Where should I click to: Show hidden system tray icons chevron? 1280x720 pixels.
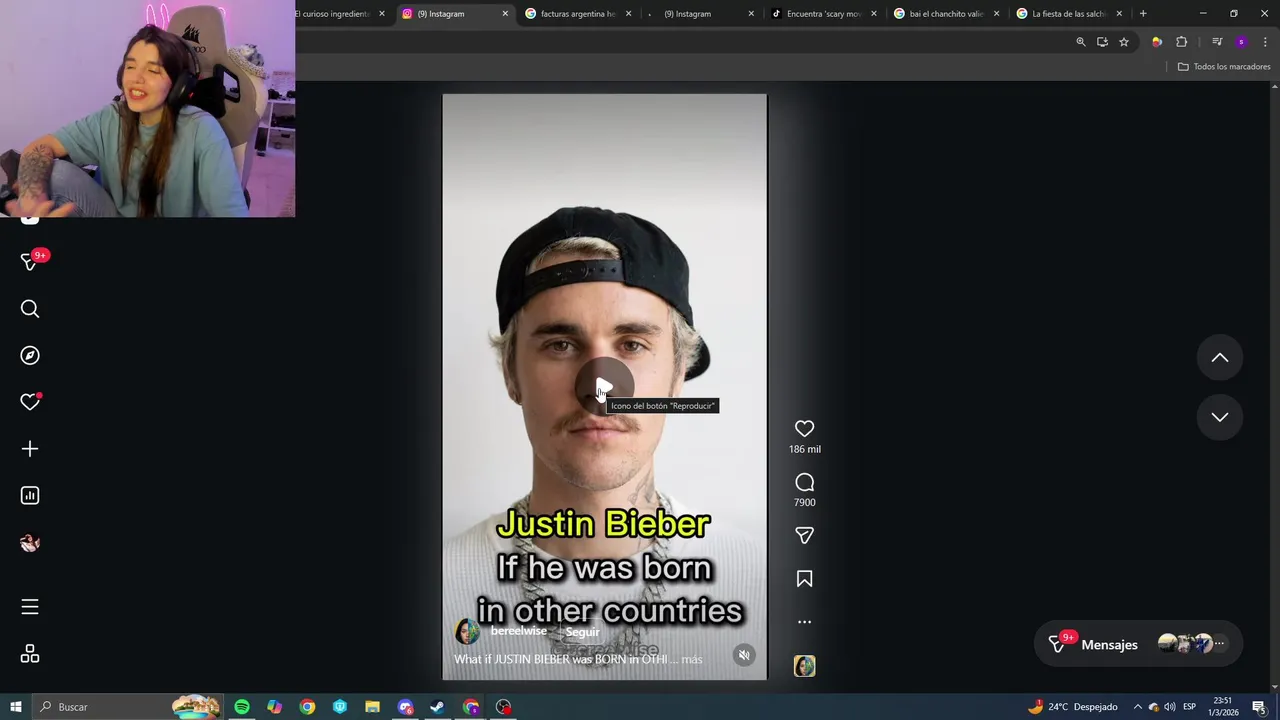coord(1137,707)
